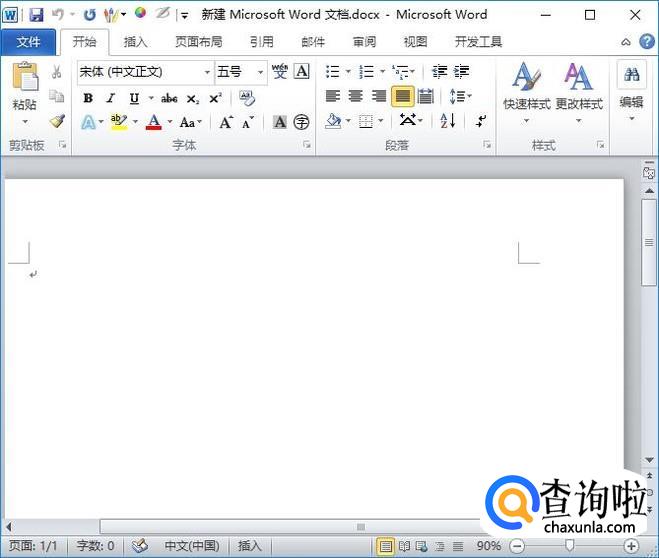The width and height of the screenshot is (659, 558).
Task: Click 插入 insert mode in status bar
Action: [x=250, y=546]
